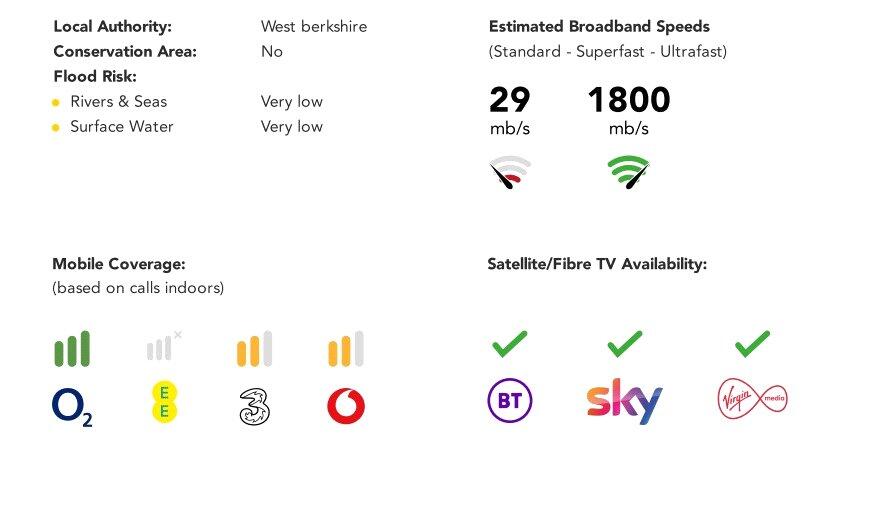Click the green checkmark above Sky

[625, 344]
